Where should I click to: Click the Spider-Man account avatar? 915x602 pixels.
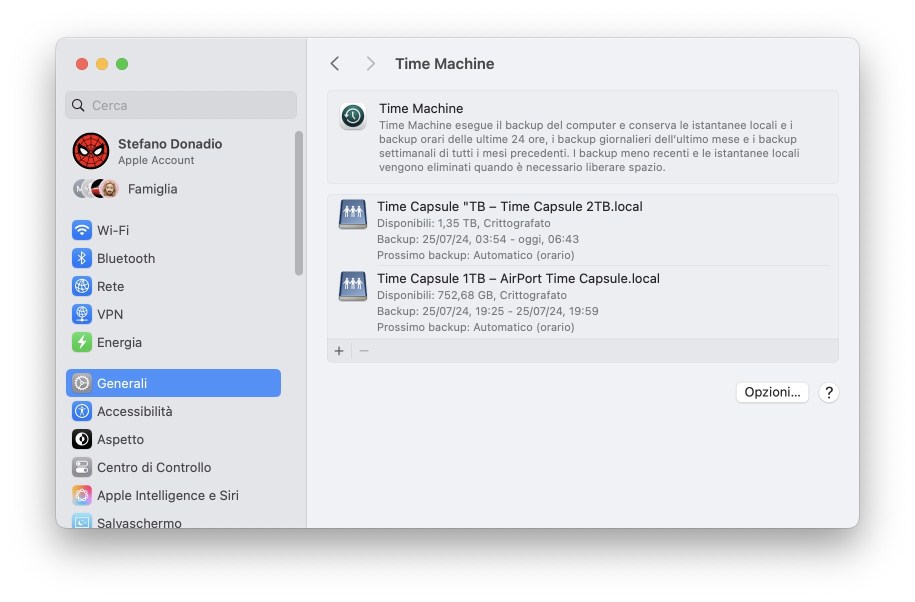pos(90,150)
